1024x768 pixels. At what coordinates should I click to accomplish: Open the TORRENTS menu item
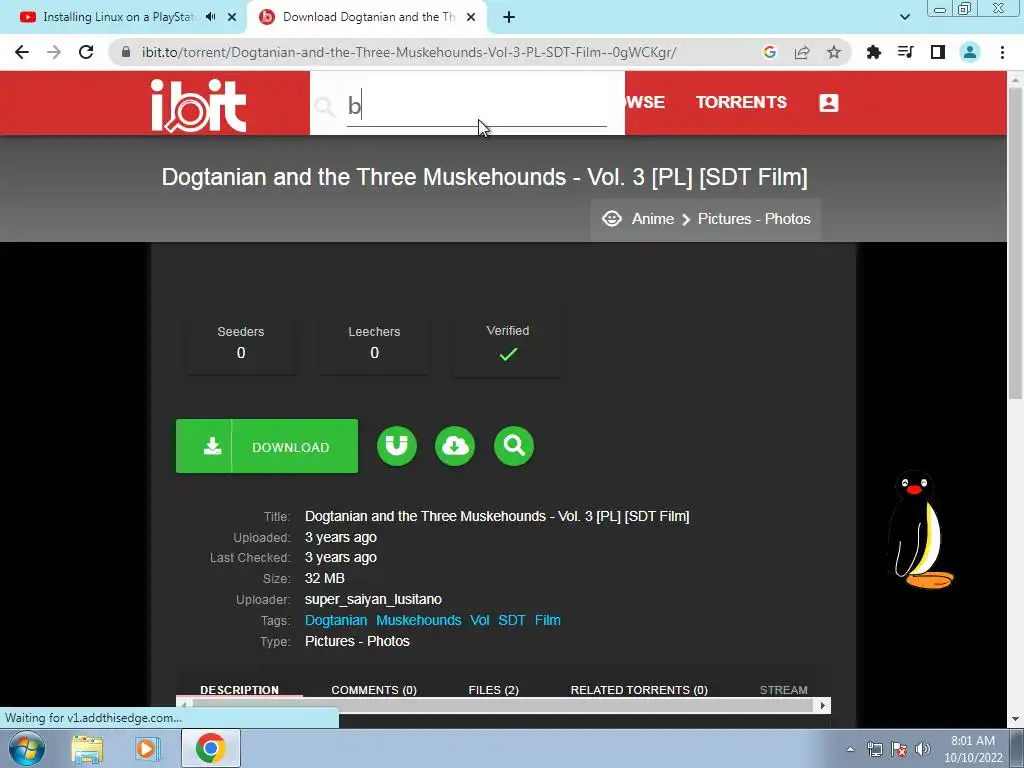[741, 103]
